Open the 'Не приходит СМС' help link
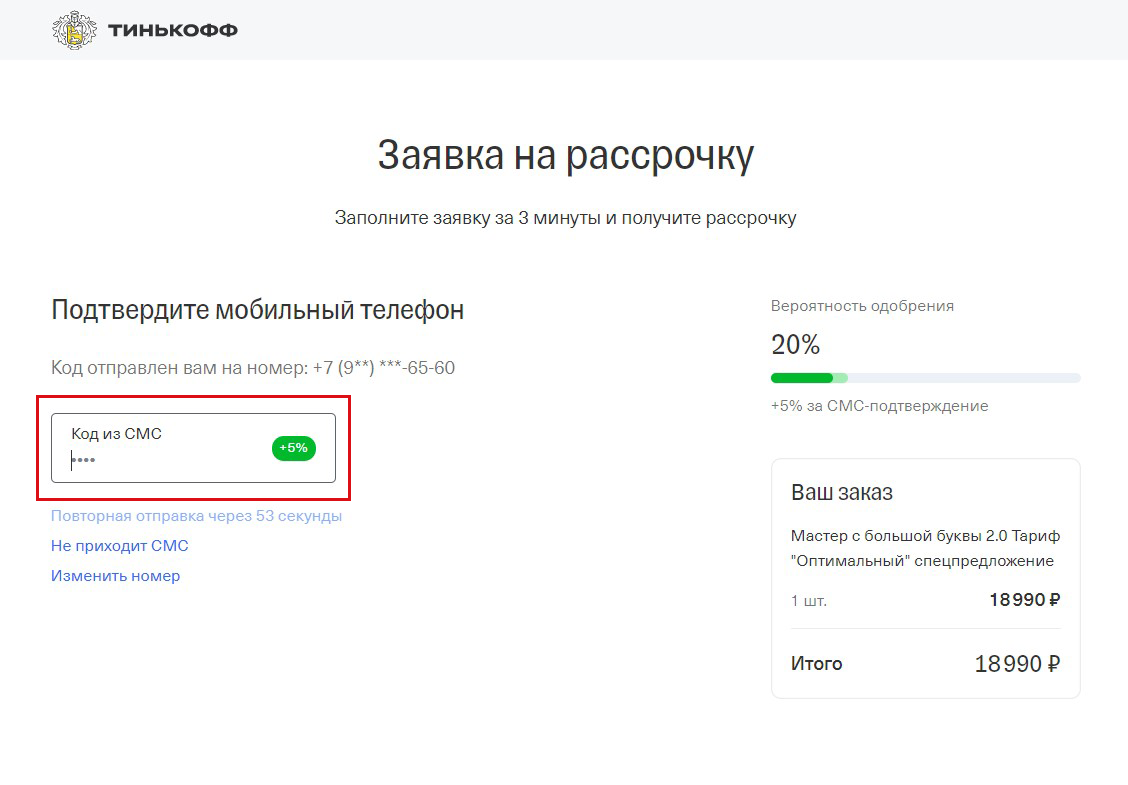Screen dimensions: 1128x785 [x=120, y=545]
